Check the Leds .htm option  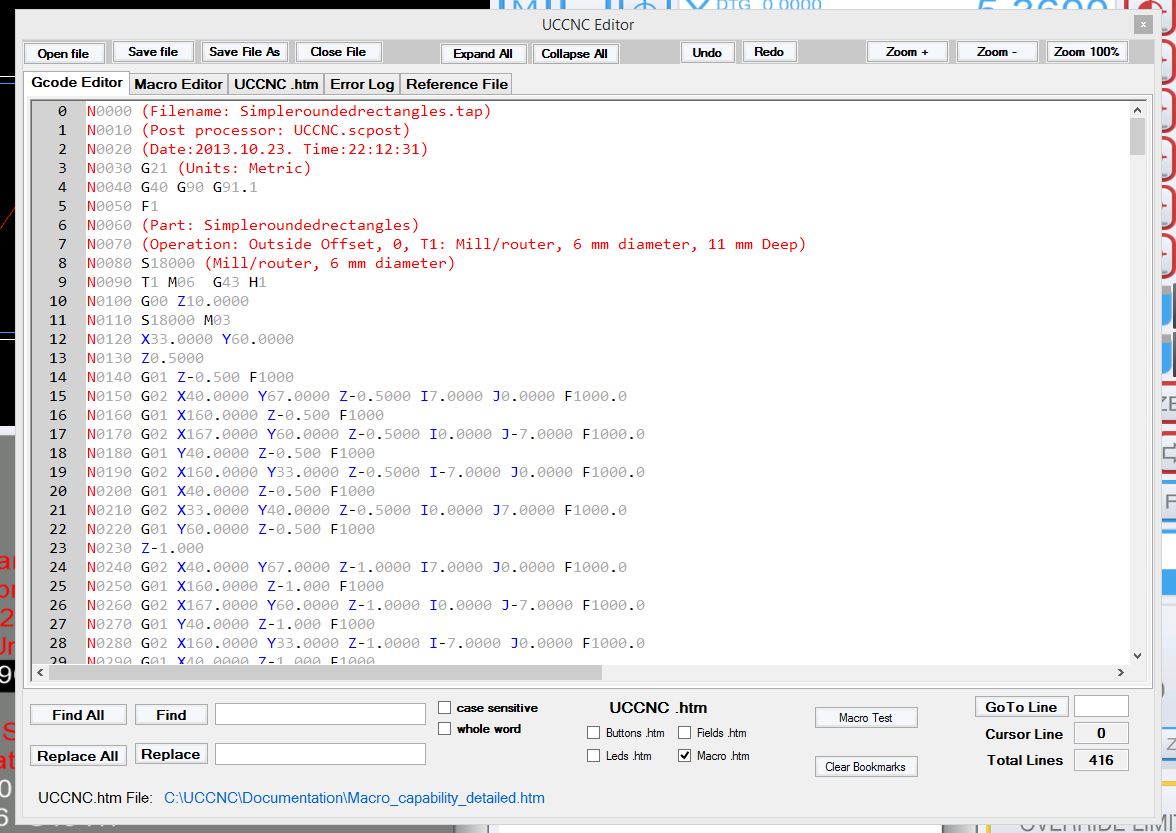(x=593, y=756)
